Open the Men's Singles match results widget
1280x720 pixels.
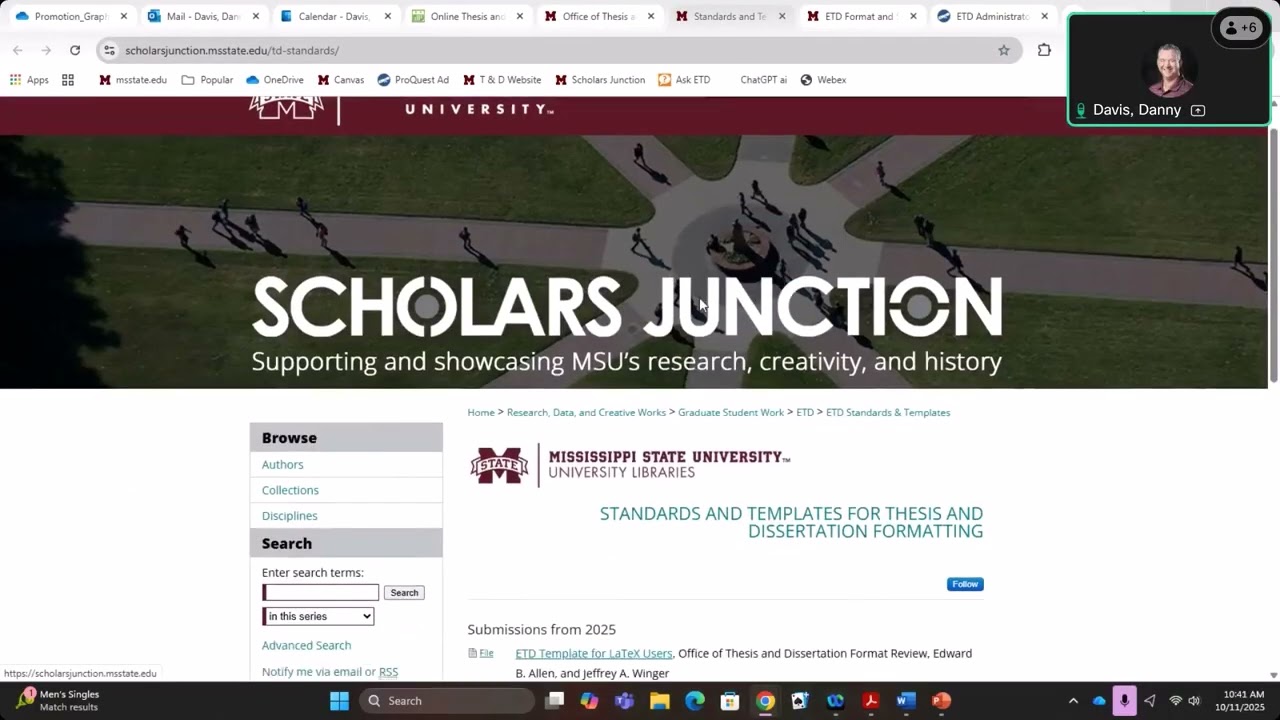(x=58, y=700)
